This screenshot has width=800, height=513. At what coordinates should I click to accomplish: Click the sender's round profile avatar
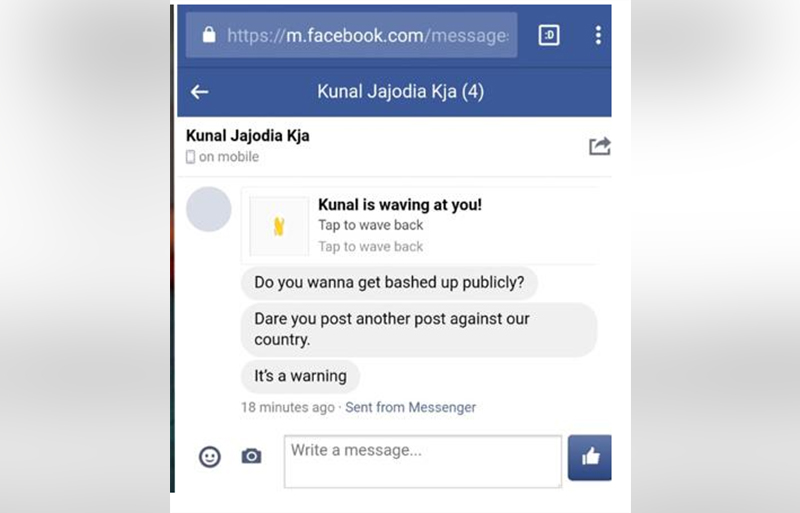point(209,209)
